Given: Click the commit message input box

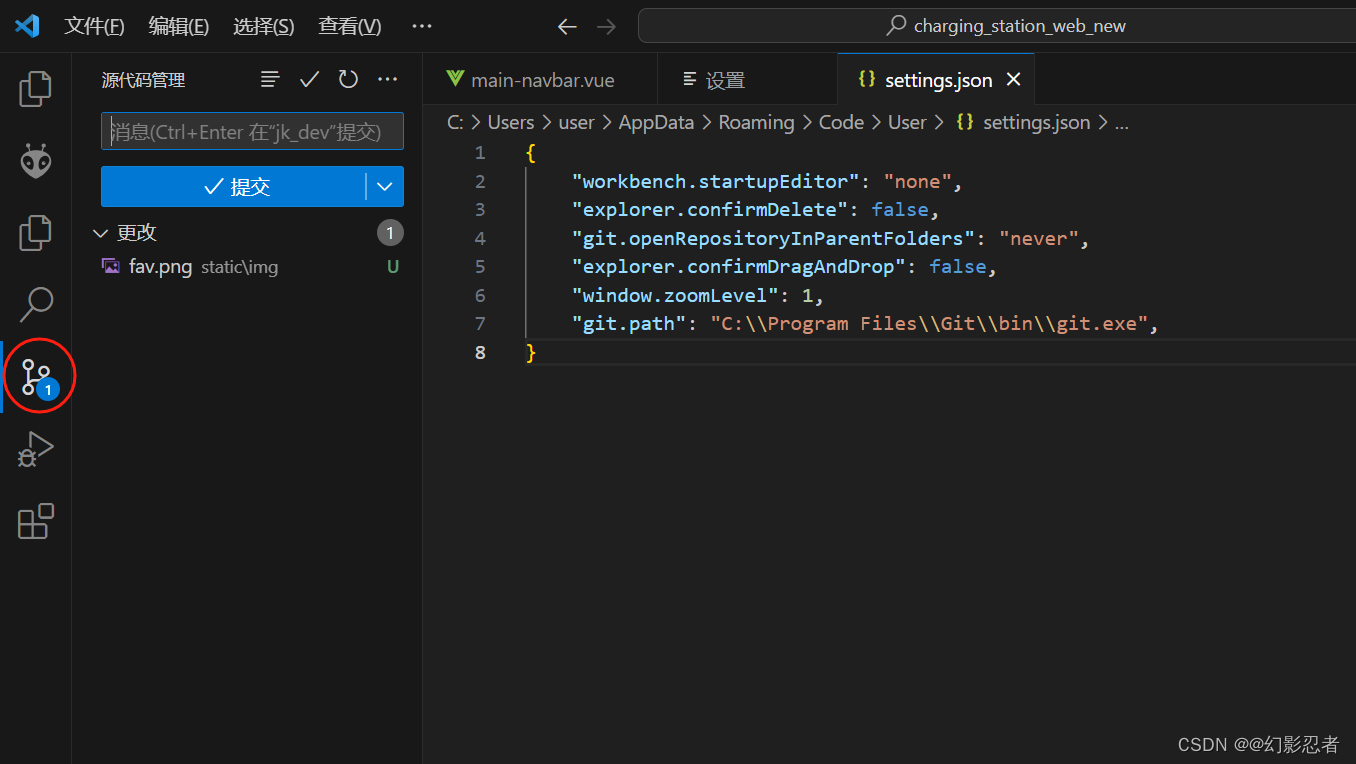Looking at the screenshot, I should 252,131.
